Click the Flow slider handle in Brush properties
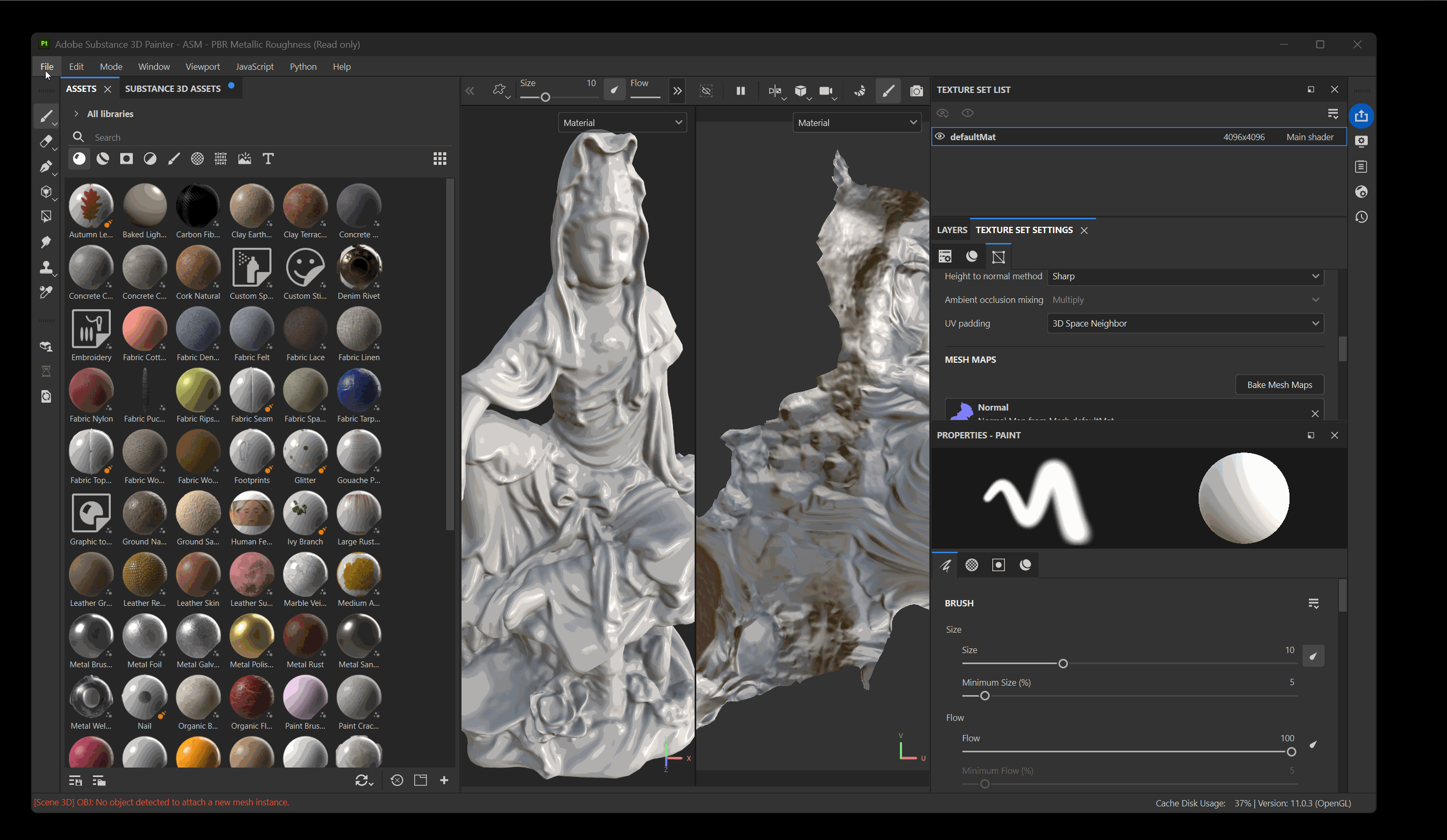The width and height of the screenshot is (1447, 840). (1292, 752)
